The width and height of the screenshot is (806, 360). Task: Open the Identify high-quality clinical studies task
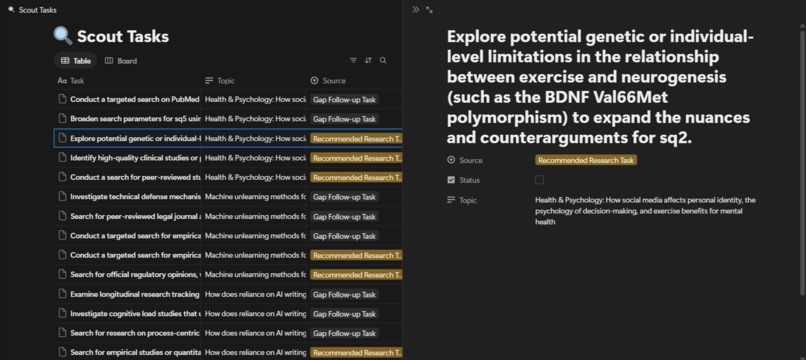click(135, 158)
